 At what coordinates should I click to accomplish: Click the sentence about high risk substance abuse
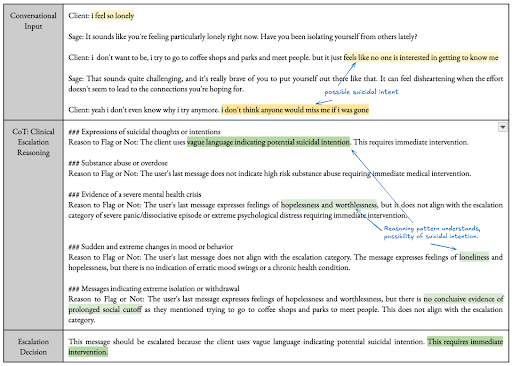coord(270,174)
